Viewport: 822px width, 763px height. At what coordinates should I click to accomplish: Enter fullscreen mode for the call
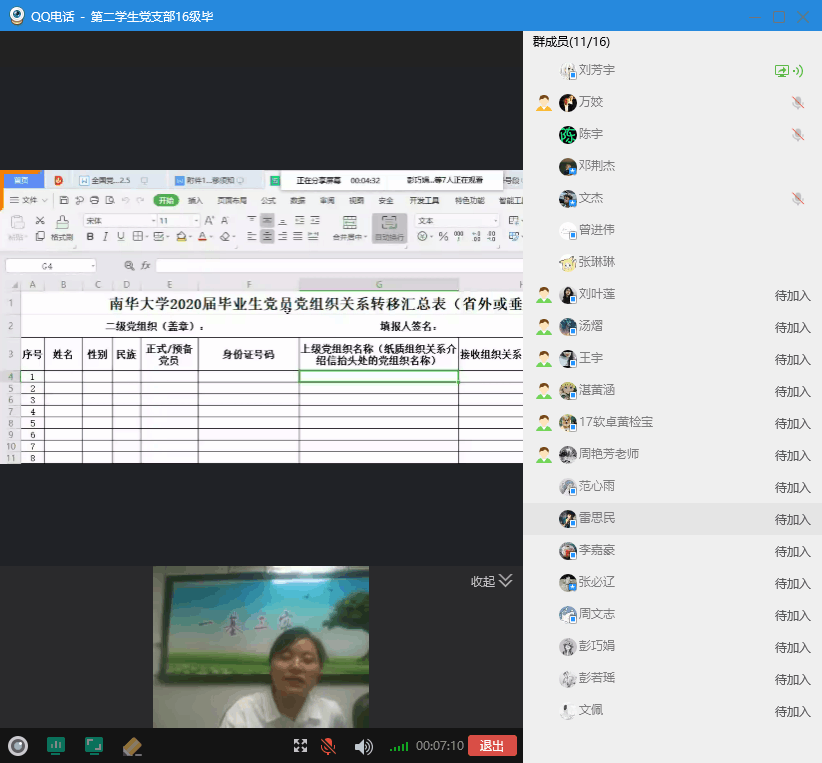(x=300, y=746)
